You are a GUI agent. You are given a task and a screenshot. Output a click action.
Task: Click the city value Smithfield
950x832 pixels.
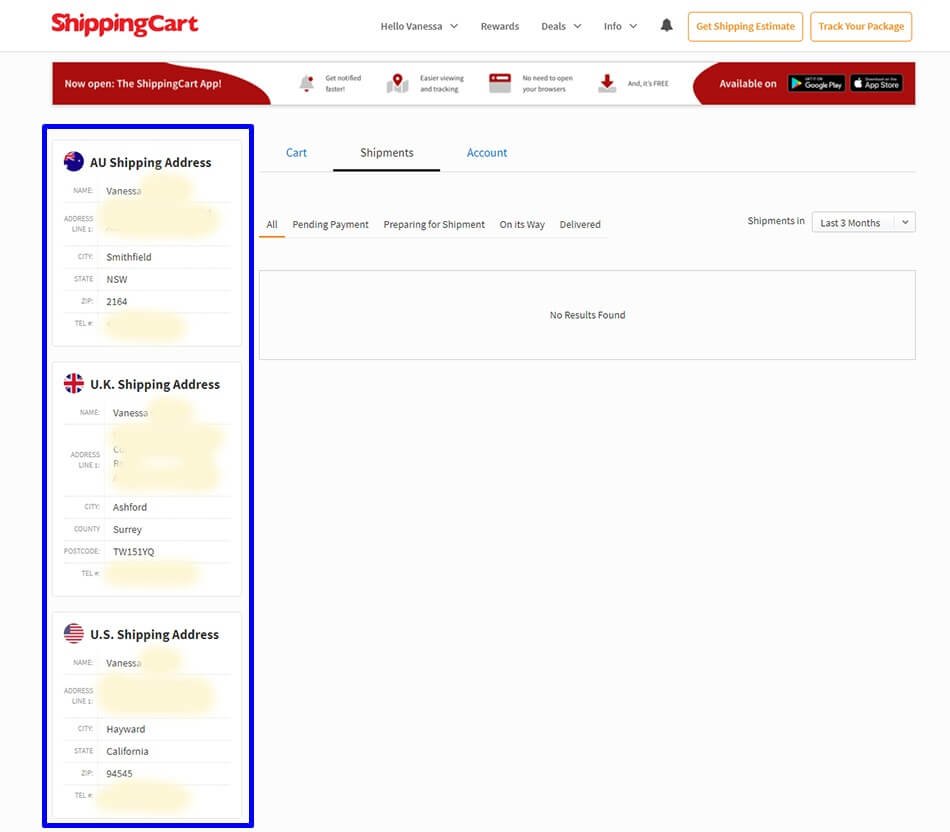point(128,257)
